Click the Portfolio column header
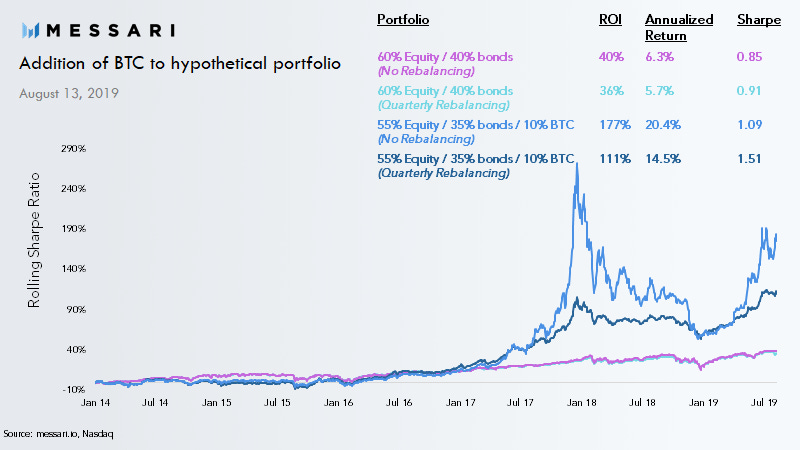 coord(402,20)
